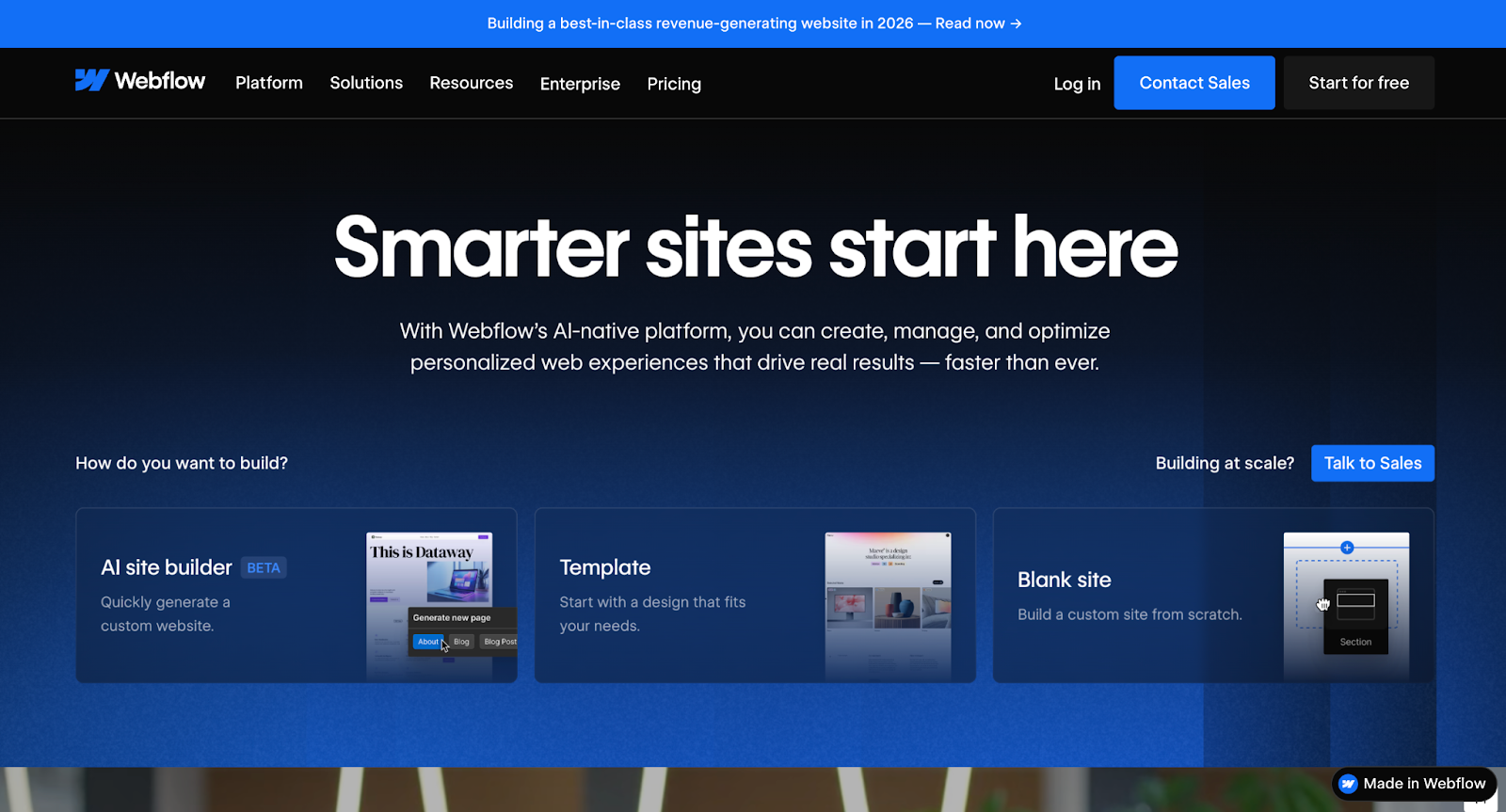Image resolution: width=1506 pixels, height=812 pixels.
Task: Click the 'Build a custom site from scratch' description
Action: pyautogui.click(x=1129, y=614)
